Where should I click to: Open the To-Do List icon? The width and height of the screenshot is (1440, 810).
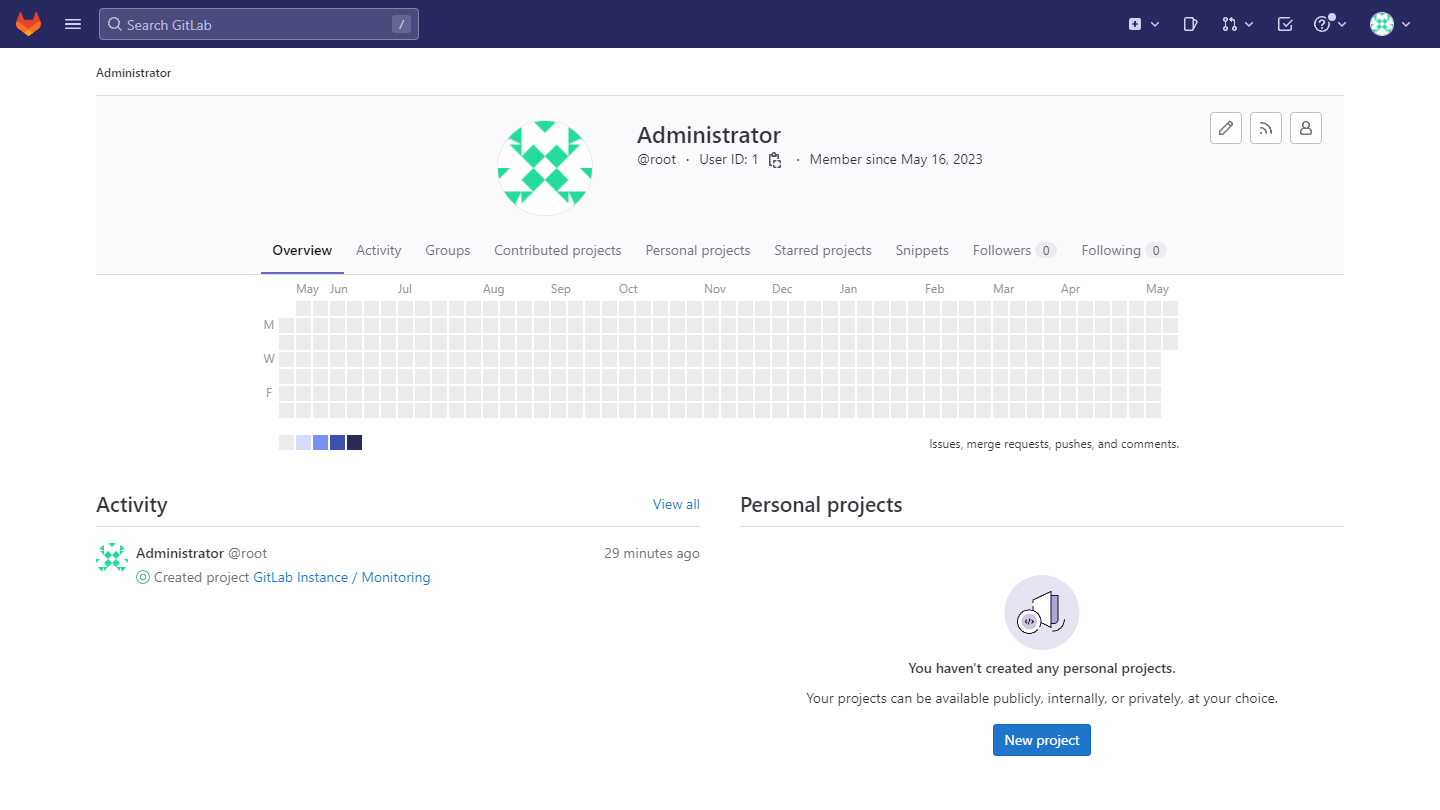(1285, 24)
